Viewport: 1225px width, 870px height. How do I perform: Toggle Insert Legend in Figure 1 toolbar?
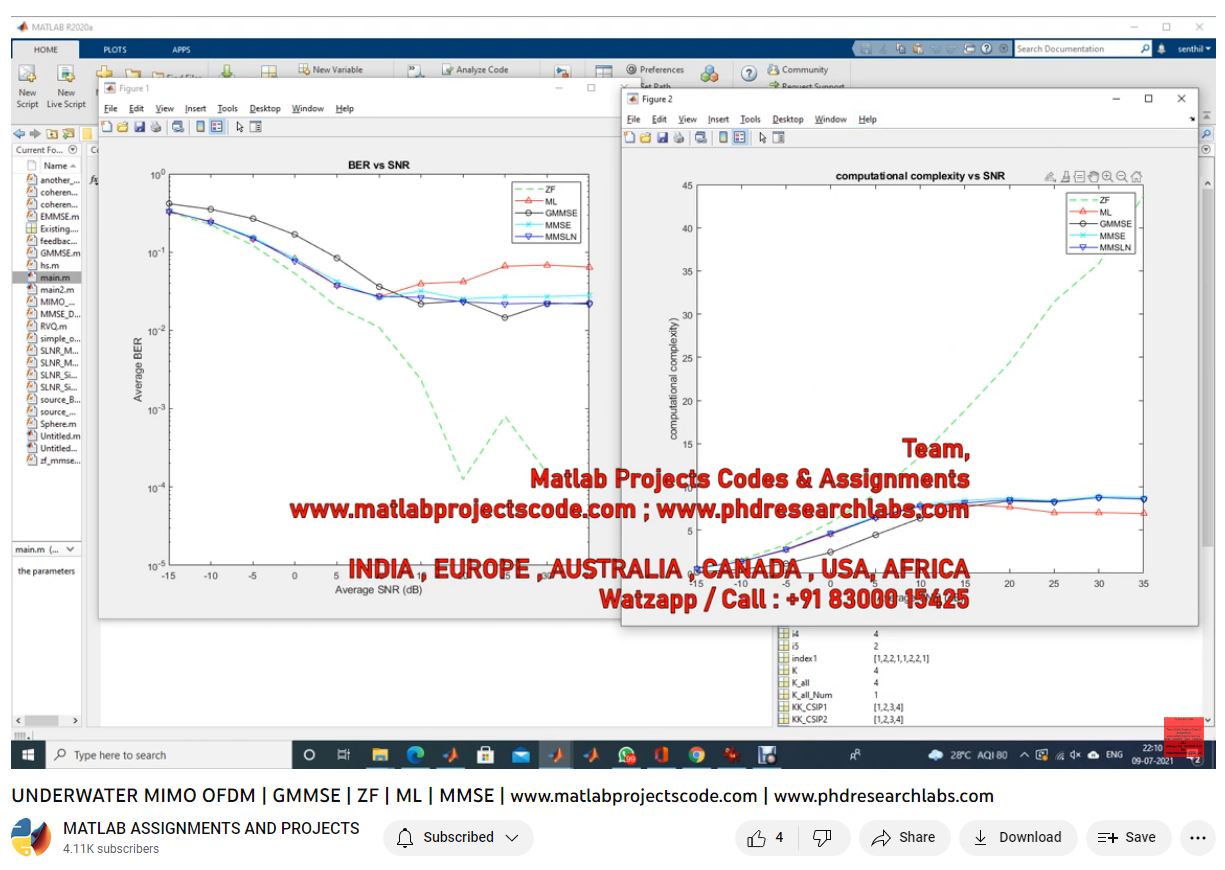[x=217, y=127]
